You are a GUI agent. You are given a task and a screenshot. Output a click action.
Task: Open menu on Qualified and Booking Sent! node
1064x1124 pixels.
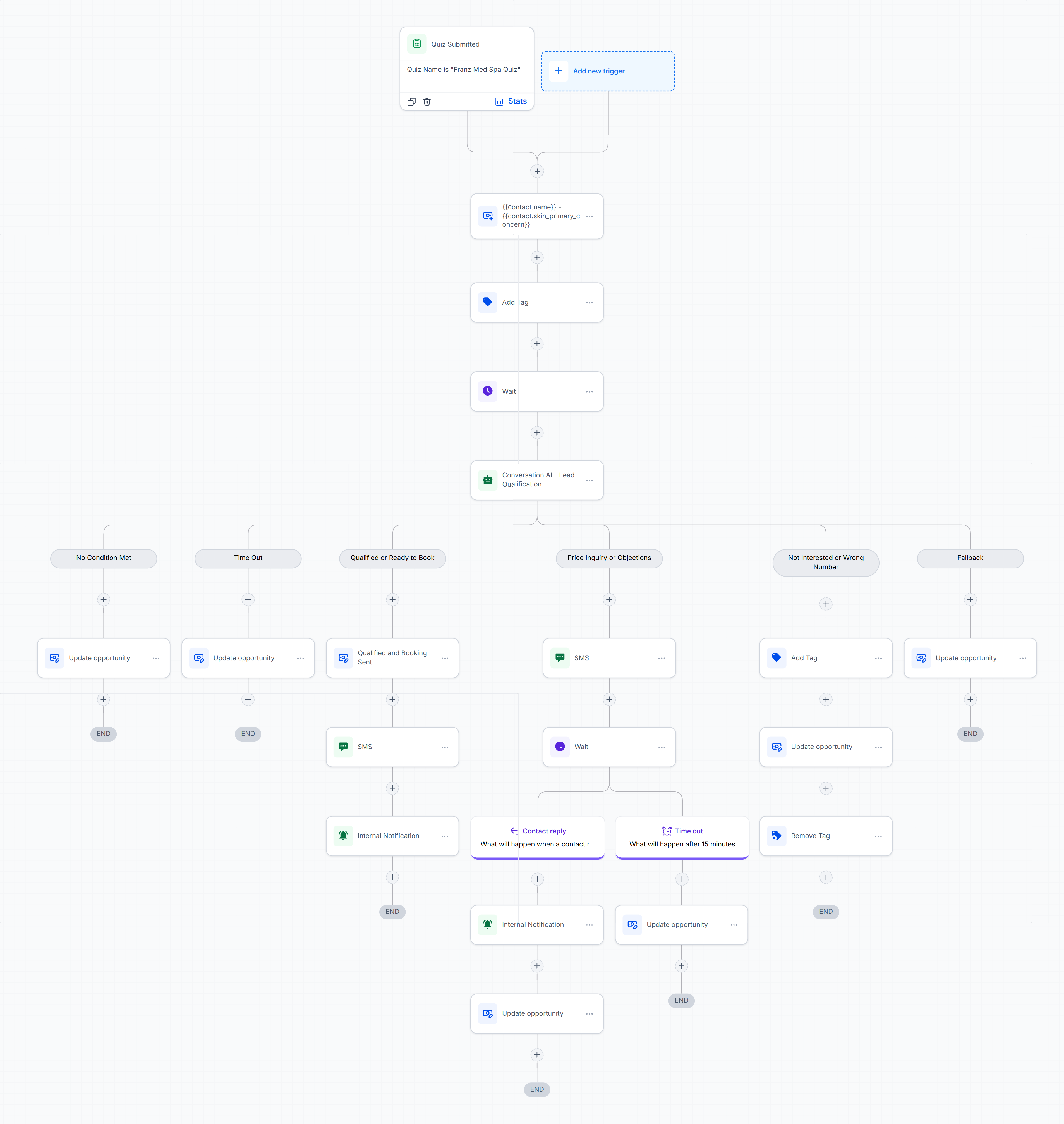tap(445, 659)
